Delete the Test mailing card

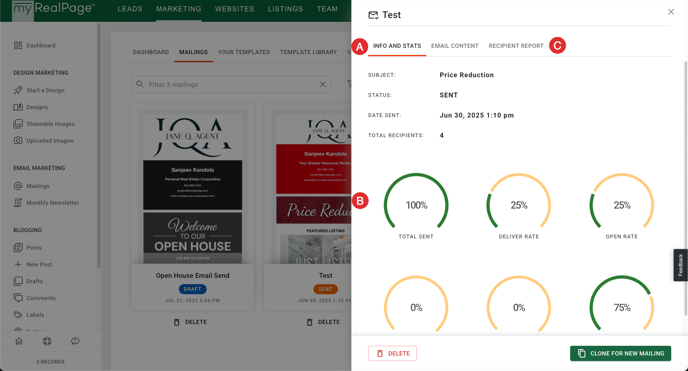coord(323,322)
